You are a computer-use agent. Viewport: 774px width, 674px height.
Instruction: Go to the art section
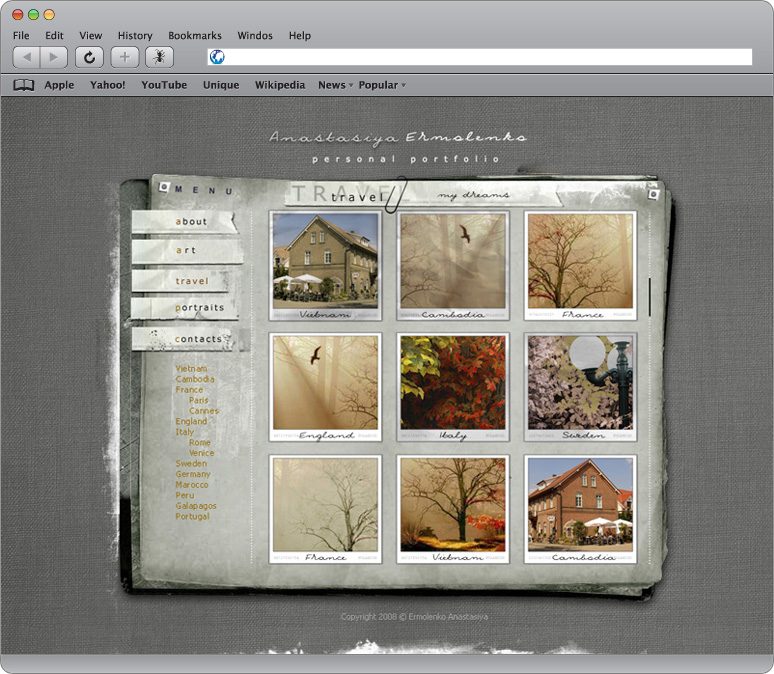pyautogui.click(x=186, y=250)
